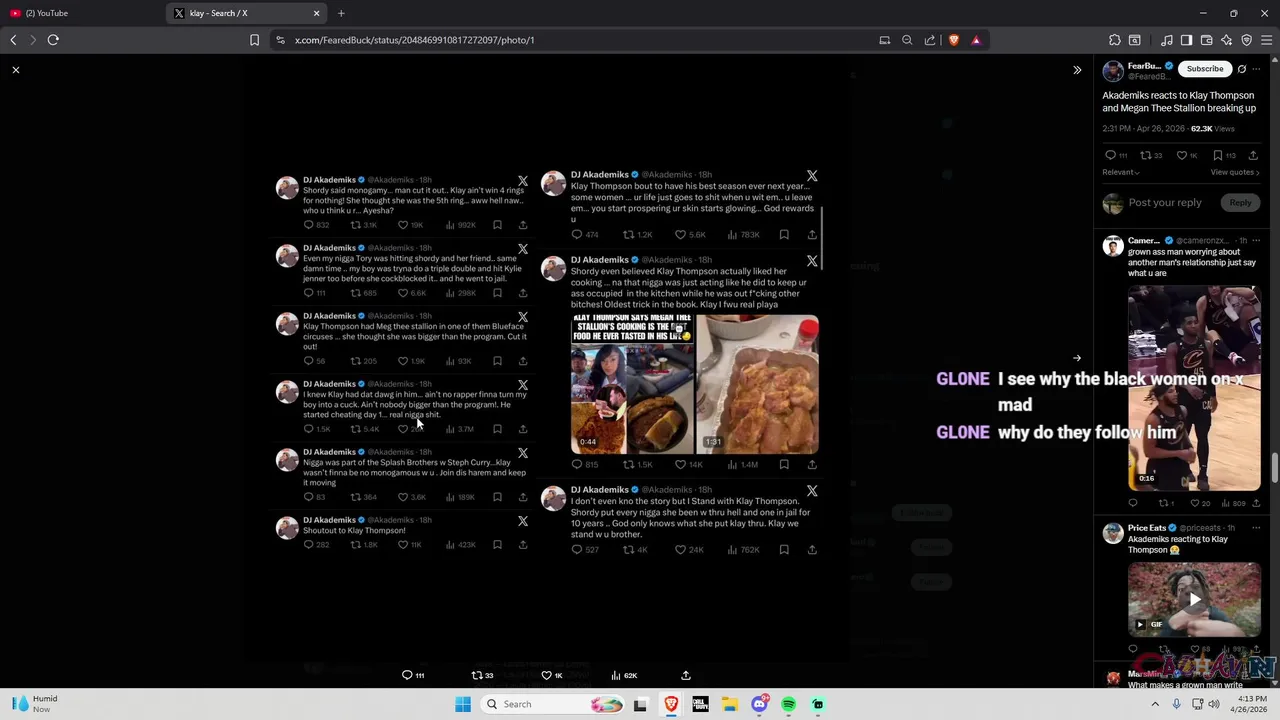Click the greyed Reply button
Viewport: 1280px width, 720px height.
pyautogui.click(x=1240, y=203)
